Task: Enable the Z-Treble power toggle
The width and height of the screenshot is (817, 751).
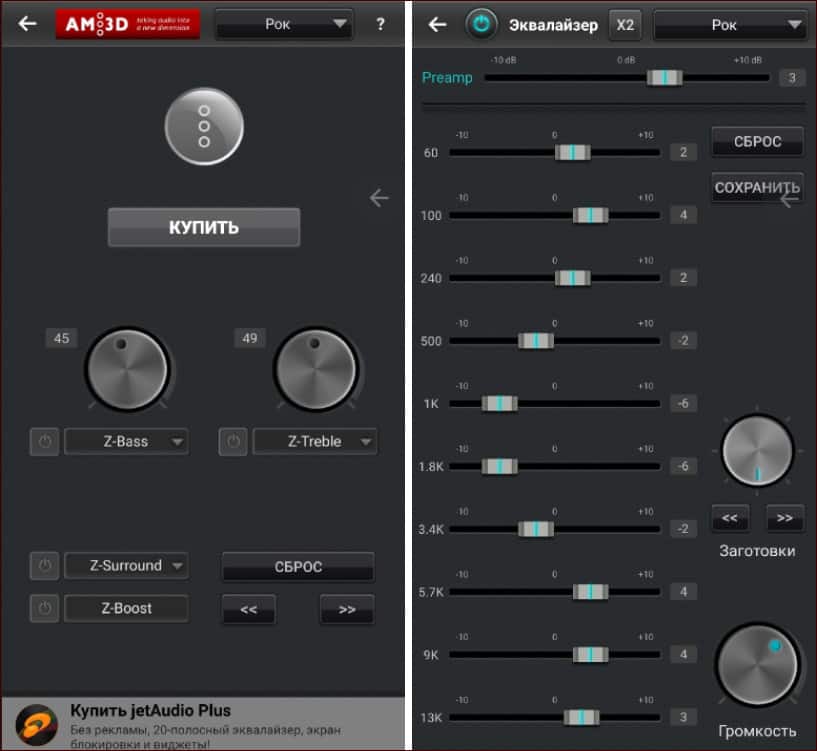Action: (x=233, y=441)
